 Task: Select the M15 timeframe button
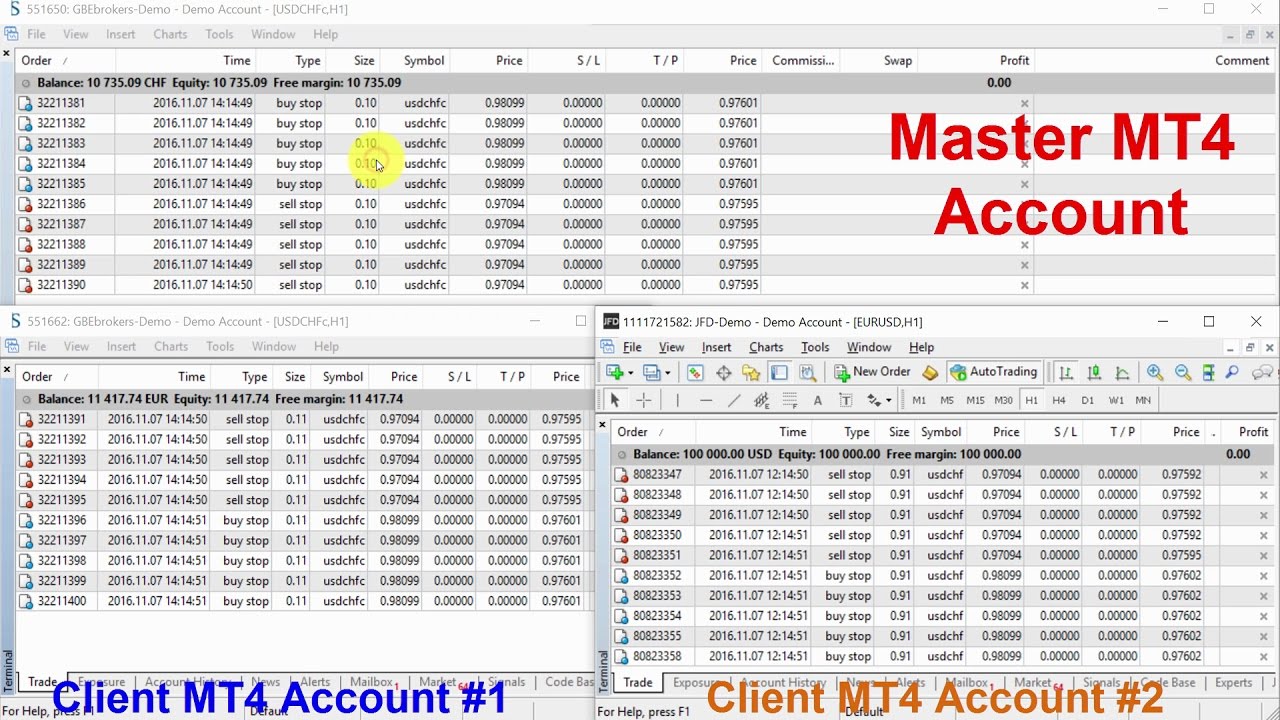coord(975,400)
